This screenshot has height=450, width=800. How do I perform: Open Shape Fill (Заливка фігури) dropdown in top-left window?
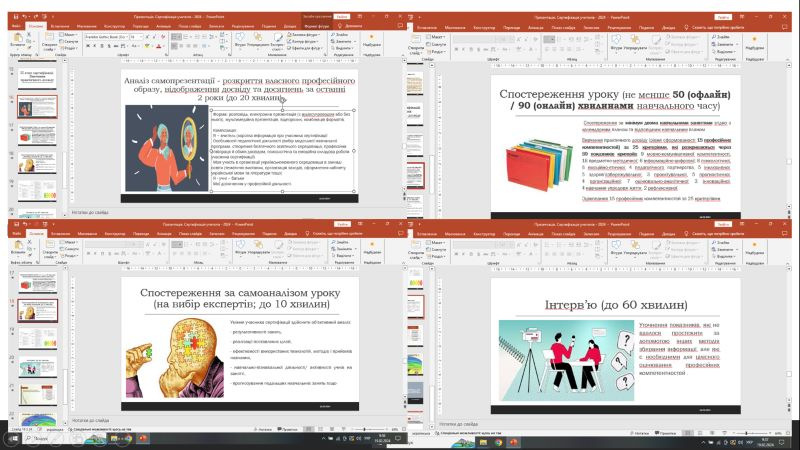pos(304,35)
